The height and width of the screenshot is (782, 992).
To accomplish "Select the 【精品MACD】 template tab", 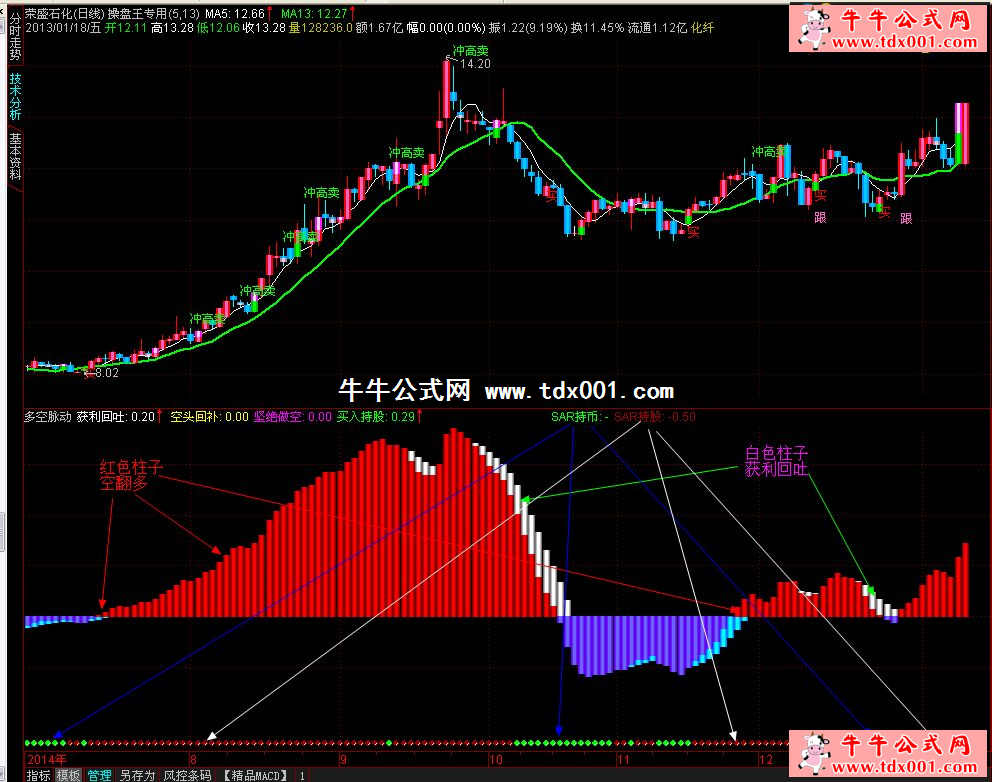I will pyautogui.click(x=254, y=775).
